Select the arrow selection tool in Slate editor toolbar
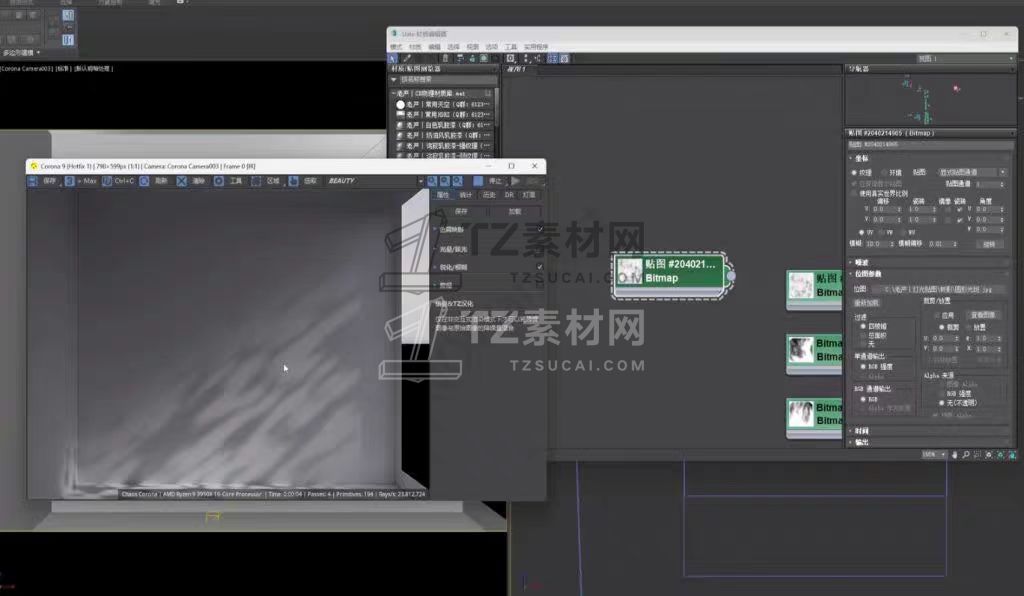Viewport: 1024px width, 596px height. (392, 58)
